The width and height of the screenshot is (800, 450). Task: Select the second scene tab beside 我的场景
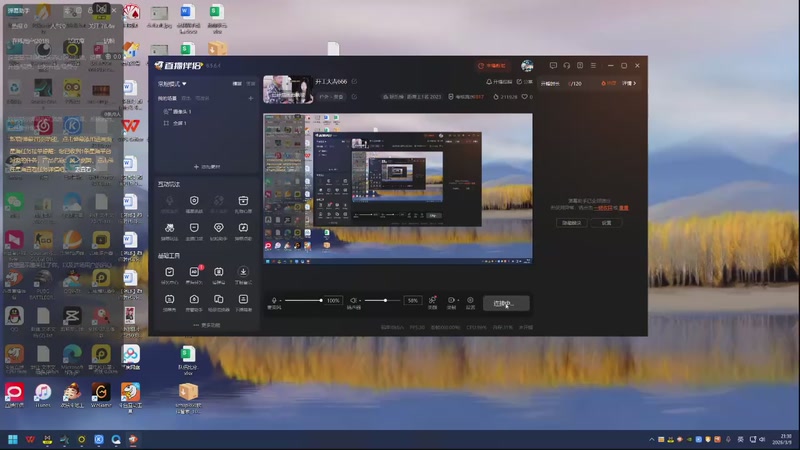coord(186,98)
